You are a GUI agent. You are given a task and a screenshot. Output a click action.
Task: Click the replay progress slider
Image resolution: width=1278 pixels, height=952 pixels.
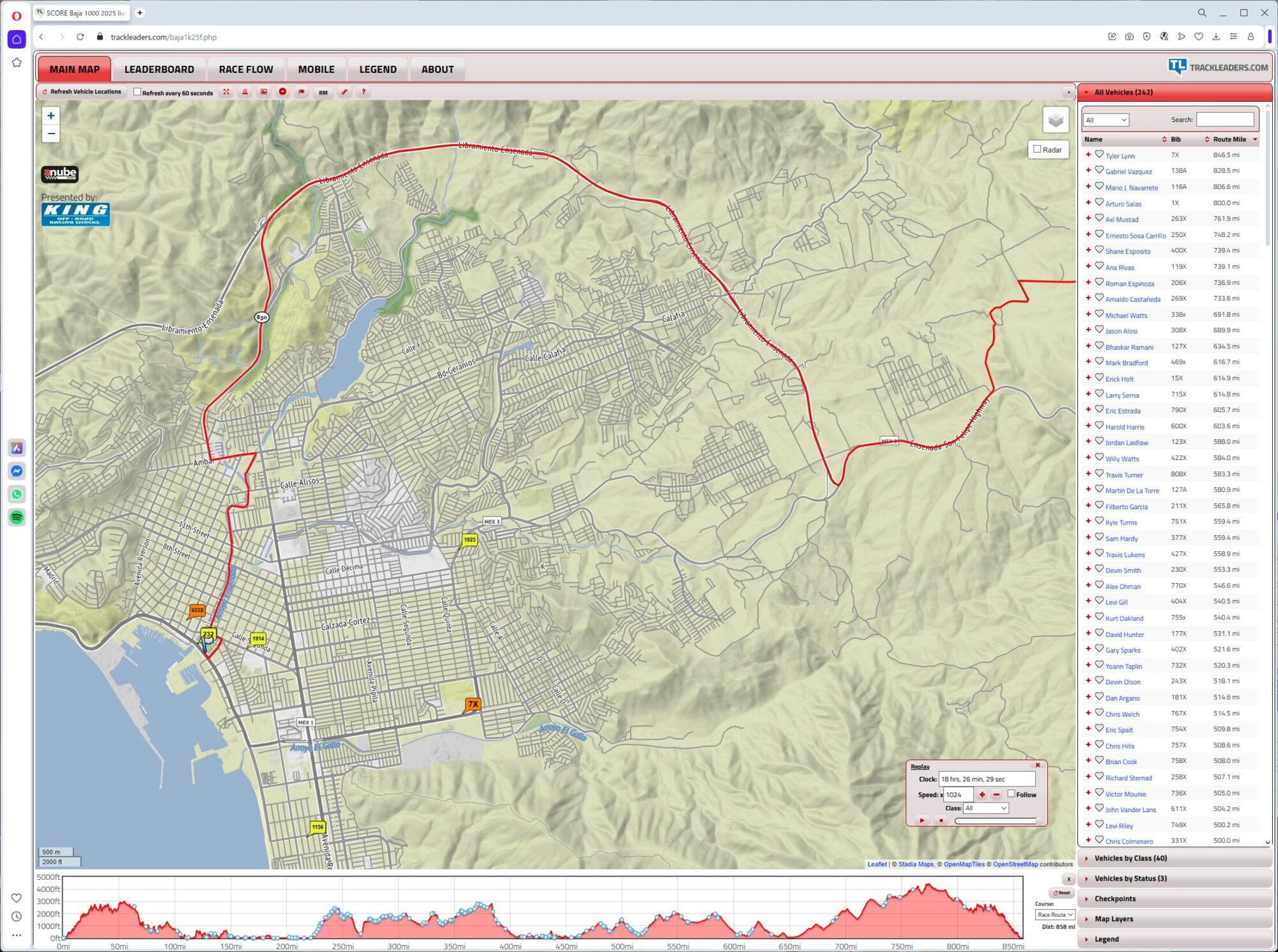pos(997,821)
